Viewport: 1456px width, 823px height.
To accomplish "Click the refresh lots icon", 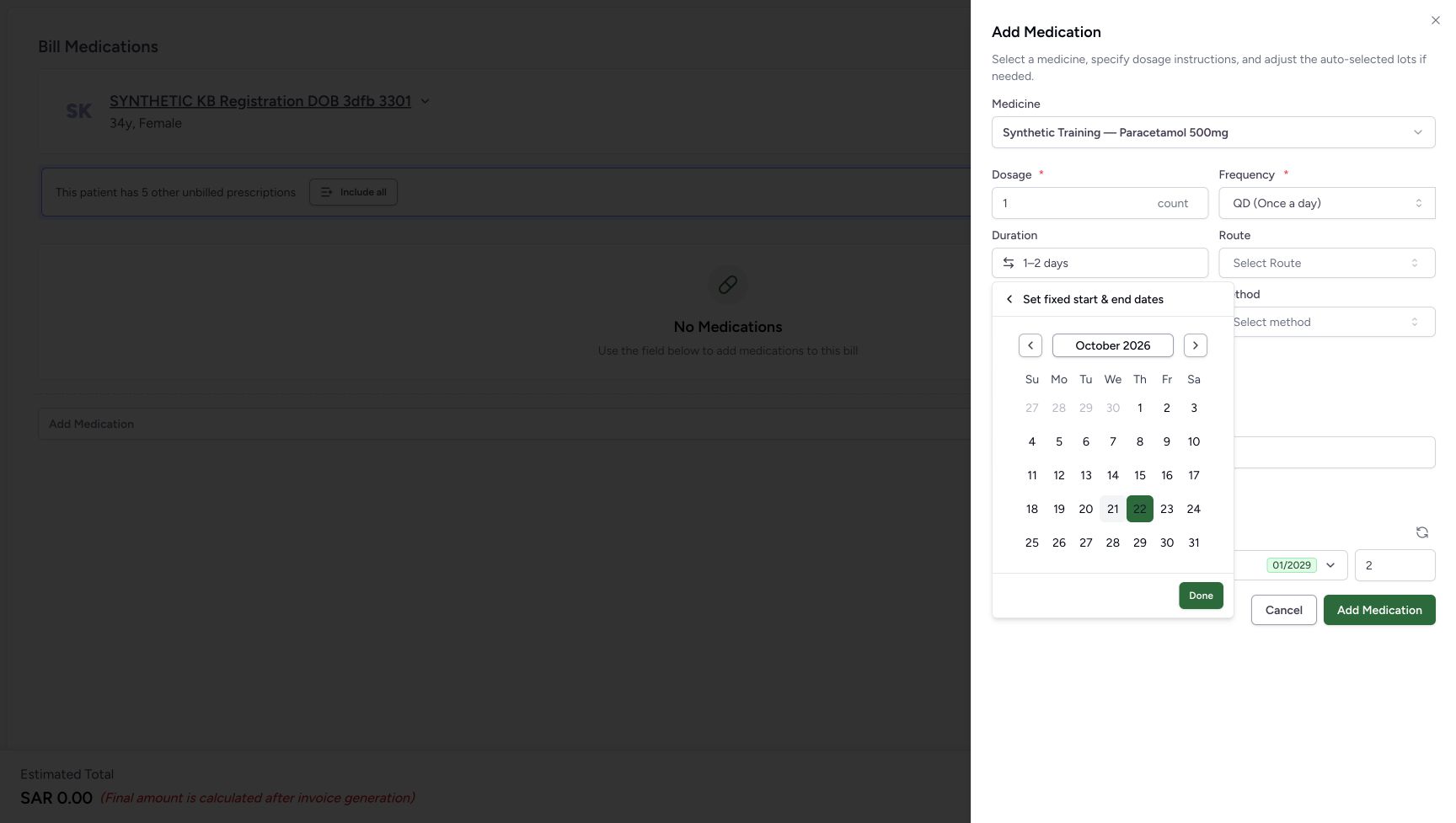I will tap(1421, 532).
